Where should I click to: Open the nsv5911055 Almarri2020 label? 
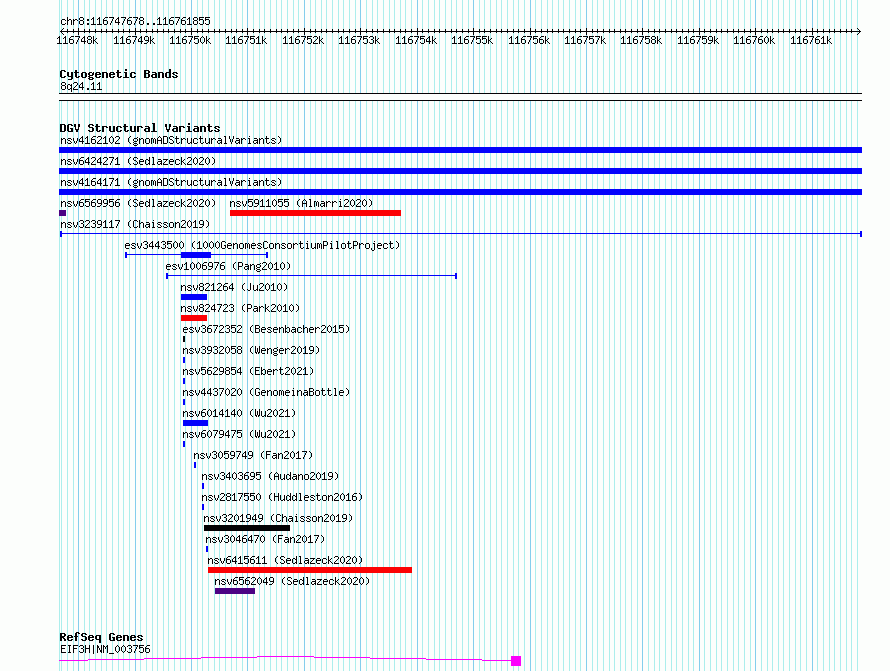(x=301, y=203)
